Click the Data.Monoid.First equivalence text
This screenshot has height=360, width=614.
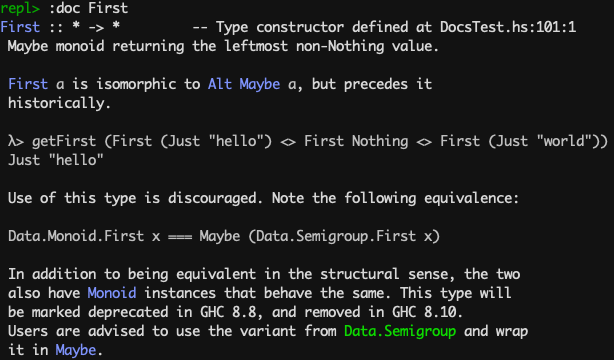pos(76,236)
